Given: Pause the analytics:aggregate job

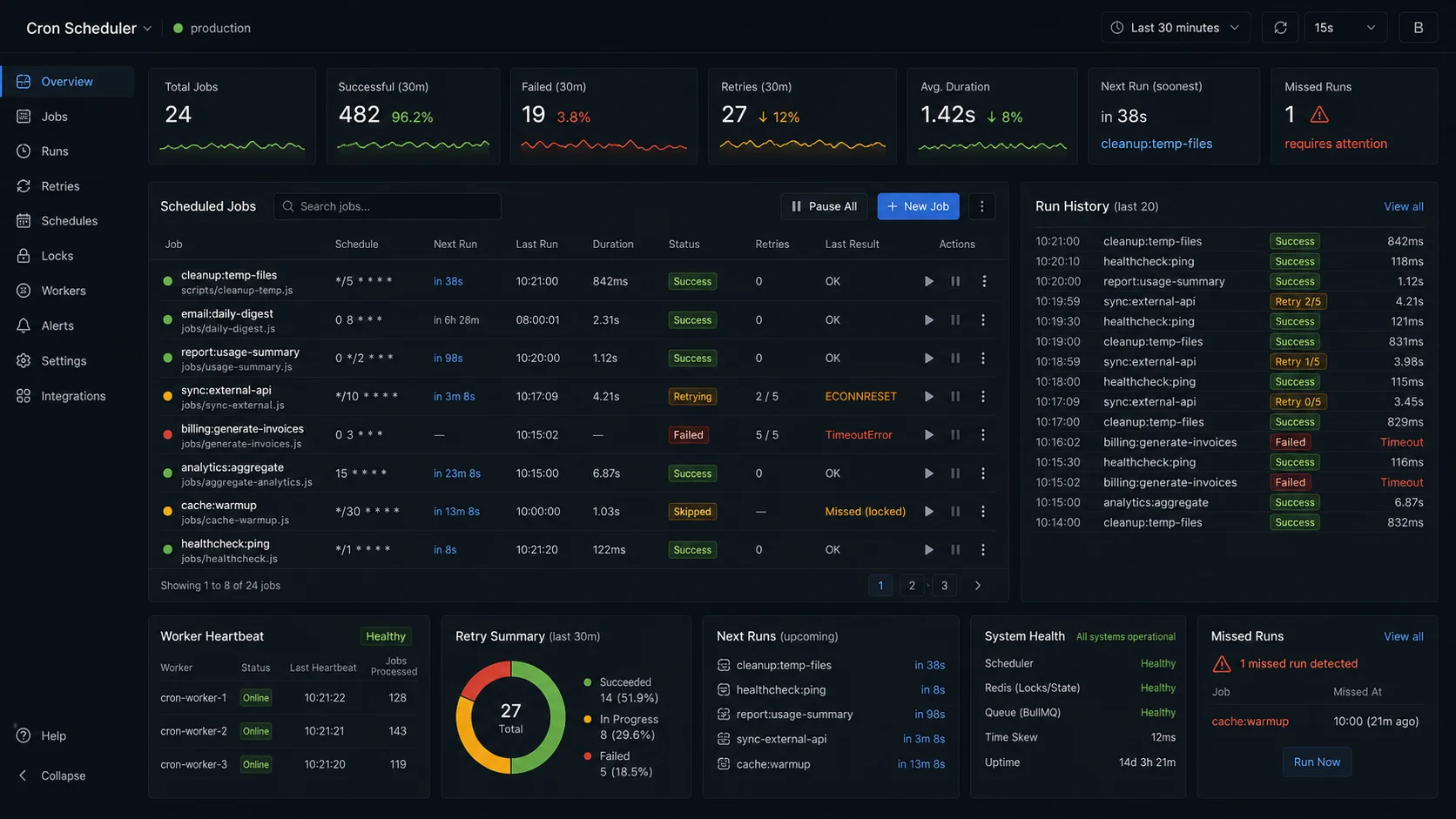Looking at the screenshot, I should point(955,473).
